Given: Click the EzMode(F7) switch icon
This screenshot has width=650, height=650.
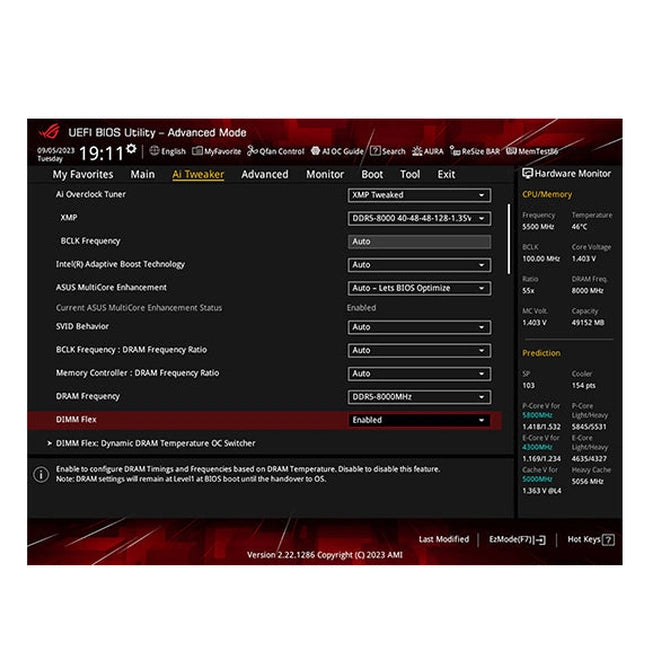Looking at the screenshot, I should pos(540,540).
